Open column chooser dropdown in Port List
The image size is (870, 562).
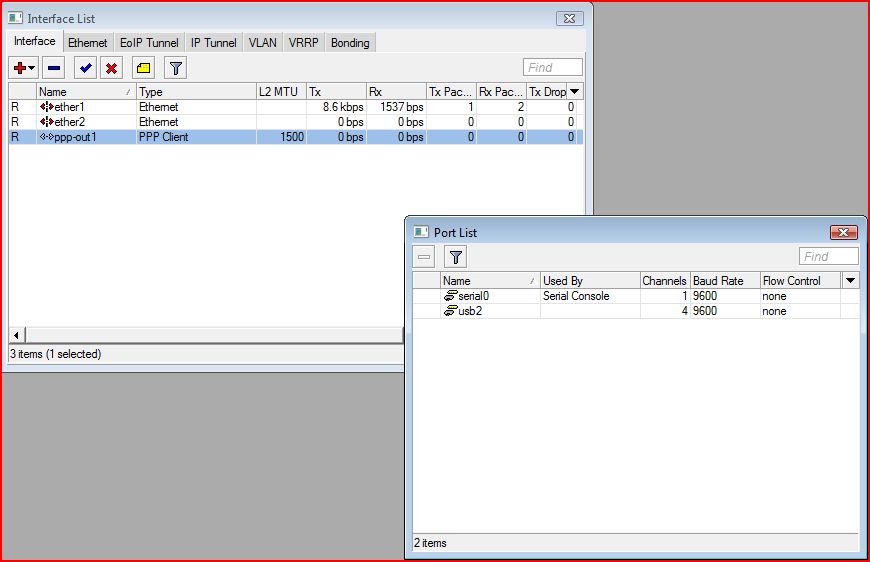[851, 281]
